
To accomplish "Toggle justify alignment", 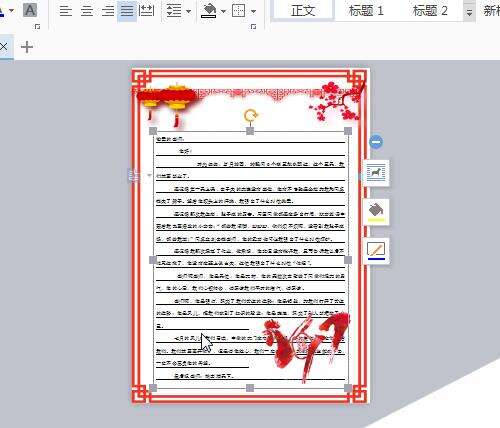I will coord(127,11).
